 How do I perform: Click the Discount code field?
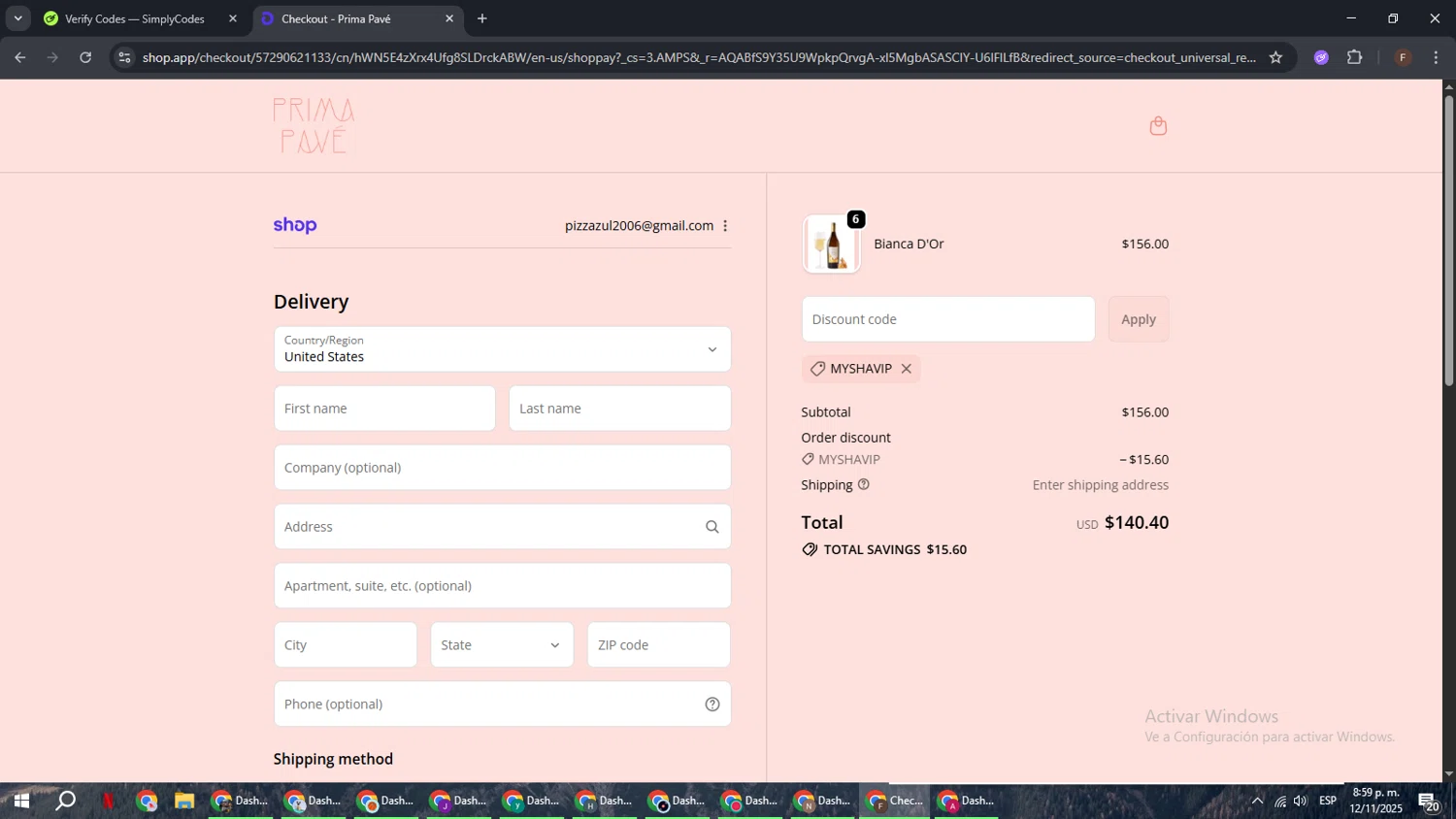tap(948, 319)
